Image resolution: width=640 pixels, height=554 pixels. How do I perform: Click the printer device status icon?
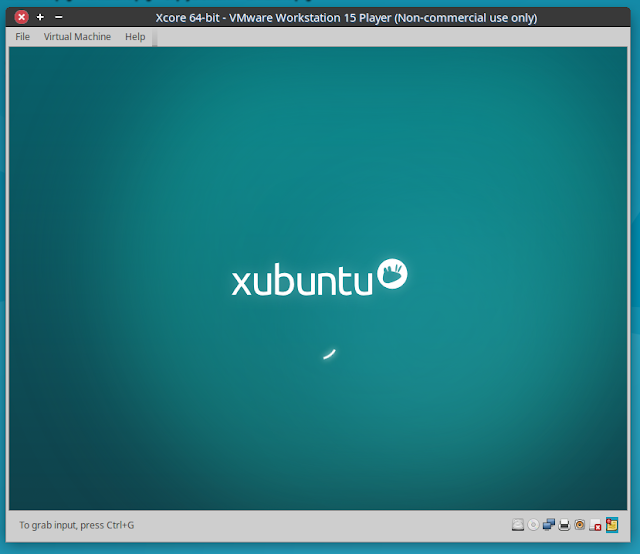click(x=564, y=525)
